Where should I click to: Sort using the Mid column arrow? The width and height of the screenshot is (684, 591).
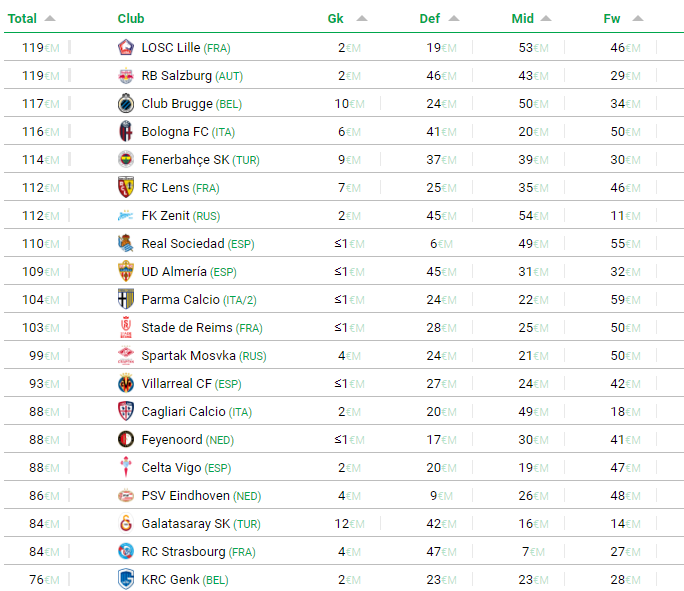[x=546, y=18]
